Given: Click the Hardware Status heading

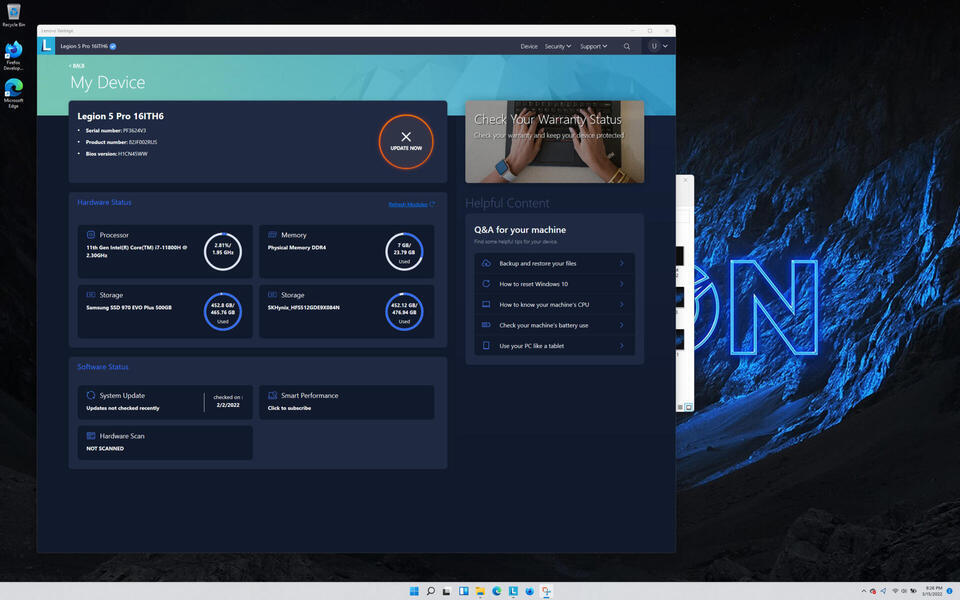Looking at the screenshot, I should pyautogui.click(x=104, y=202).
